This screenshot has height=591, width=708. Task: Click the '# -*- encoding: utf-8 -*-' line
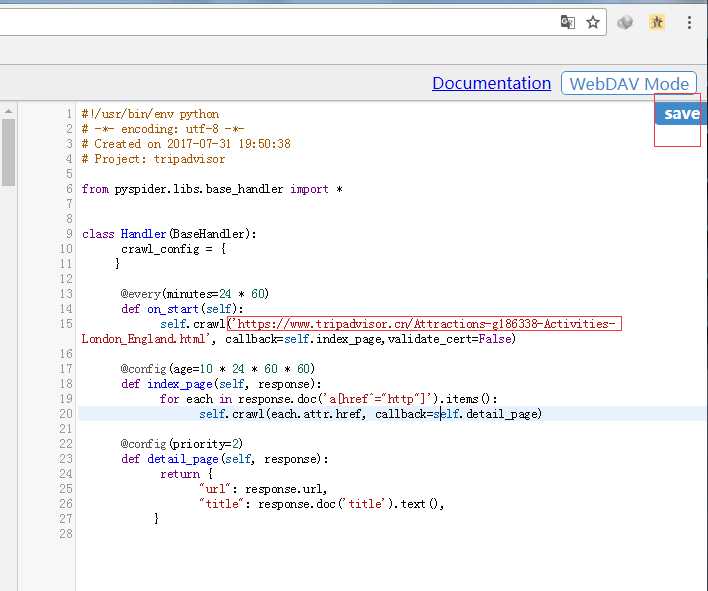tap(163, 129)
